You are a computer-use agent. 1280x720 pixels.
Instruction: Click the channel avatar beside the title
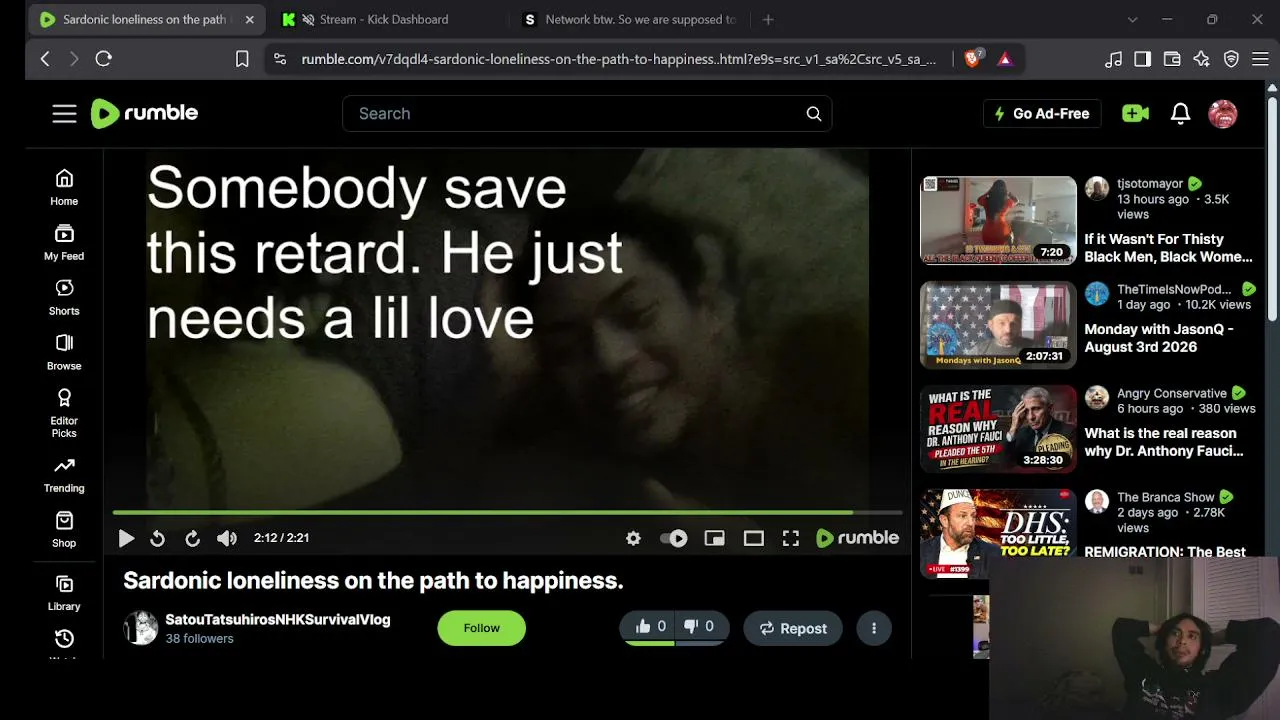point(141,628)
